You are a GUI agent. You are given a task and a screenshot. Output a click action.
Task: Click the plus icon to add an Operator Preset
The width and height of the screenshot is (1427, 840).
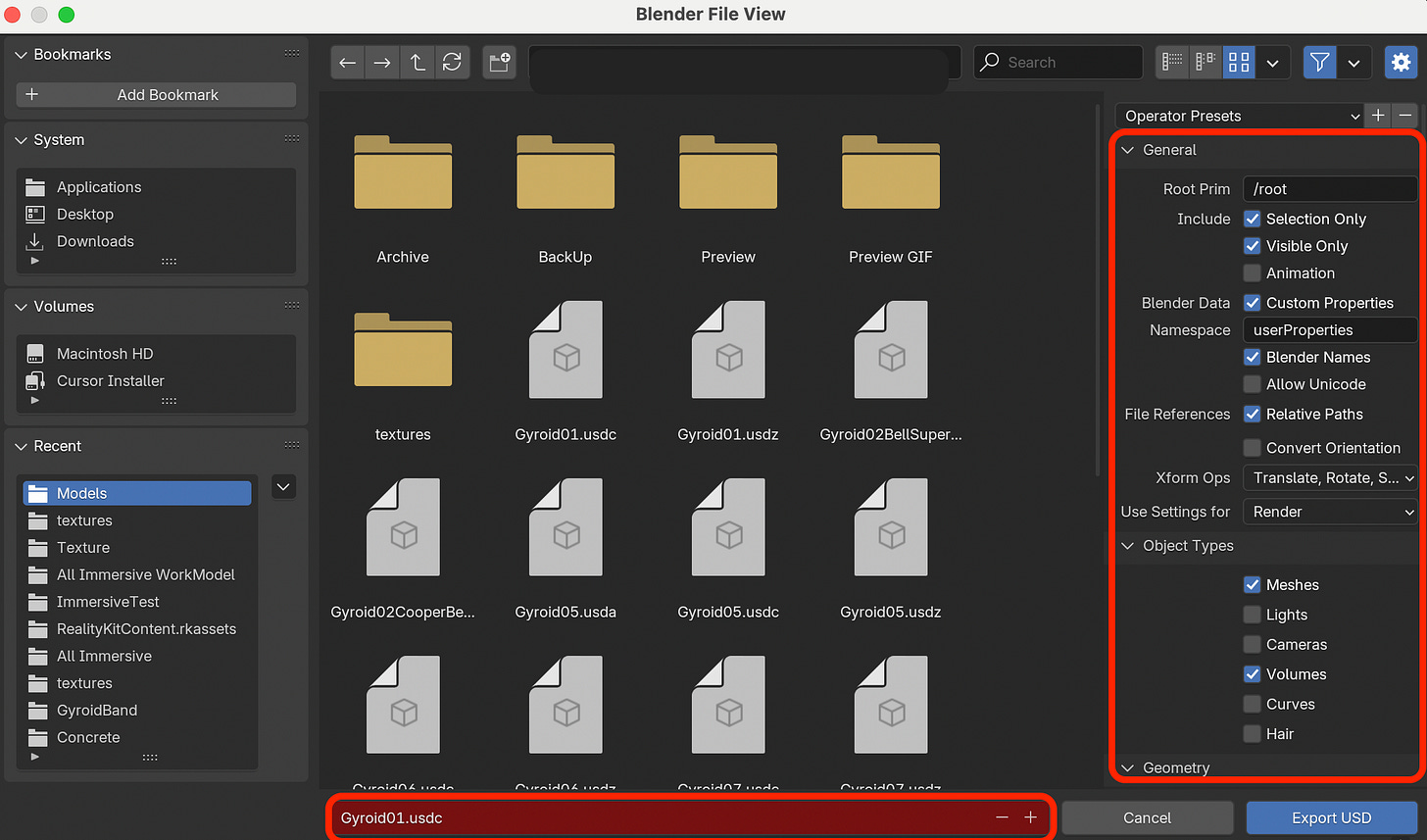tap(1378, 116)
